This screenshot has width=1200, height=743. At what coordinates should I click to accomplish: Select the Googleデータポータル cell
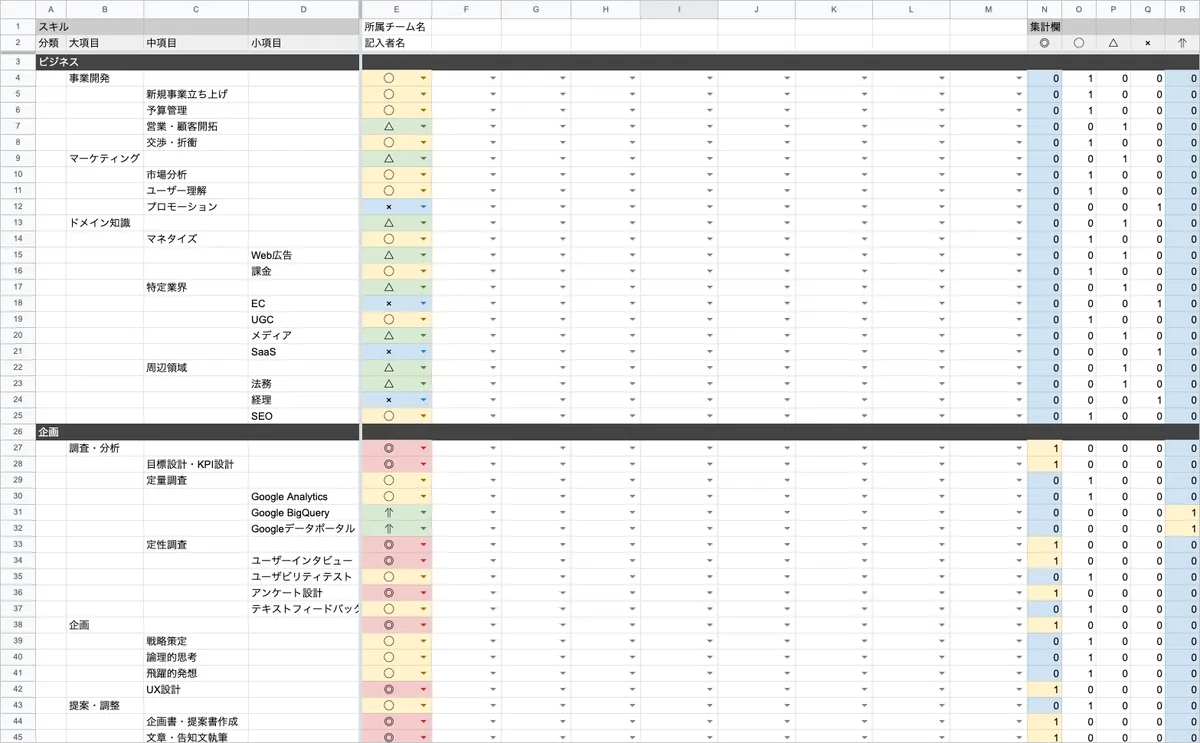click(x=303, y=529)
